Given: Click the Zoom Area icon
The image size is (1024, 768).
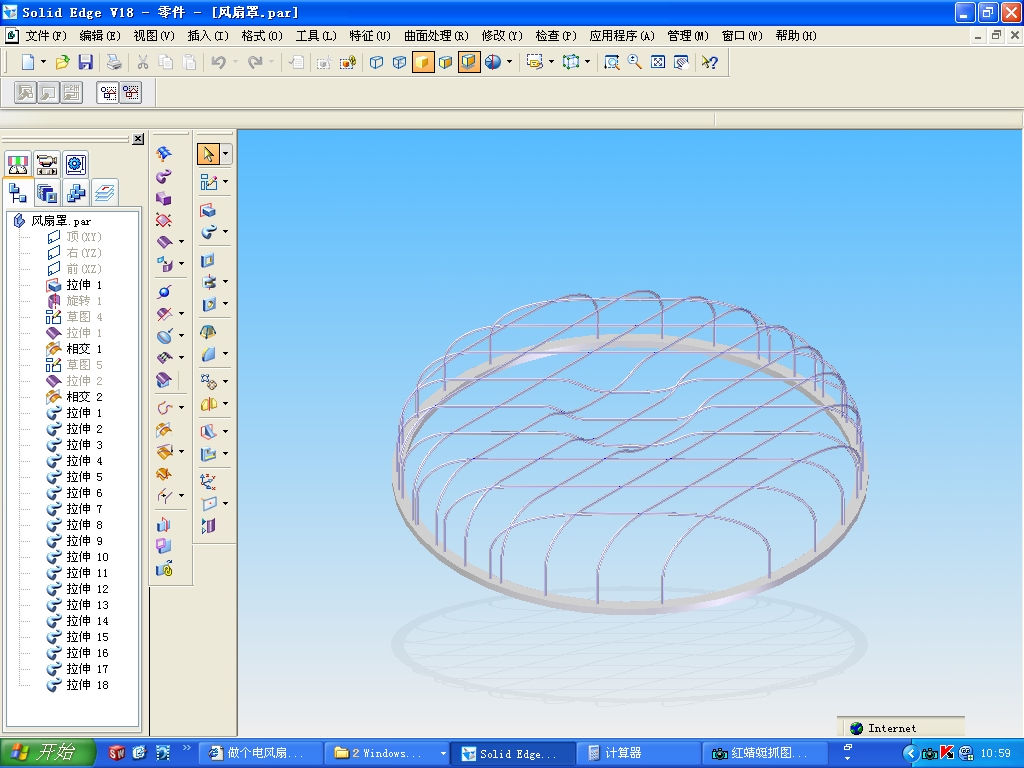Looking at the screenshot, I should point(611,62).
